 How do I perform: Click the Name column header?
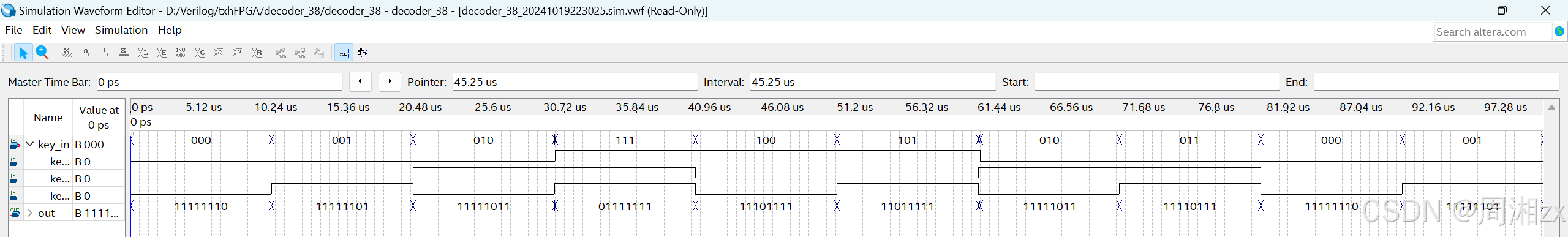[48, 118]
